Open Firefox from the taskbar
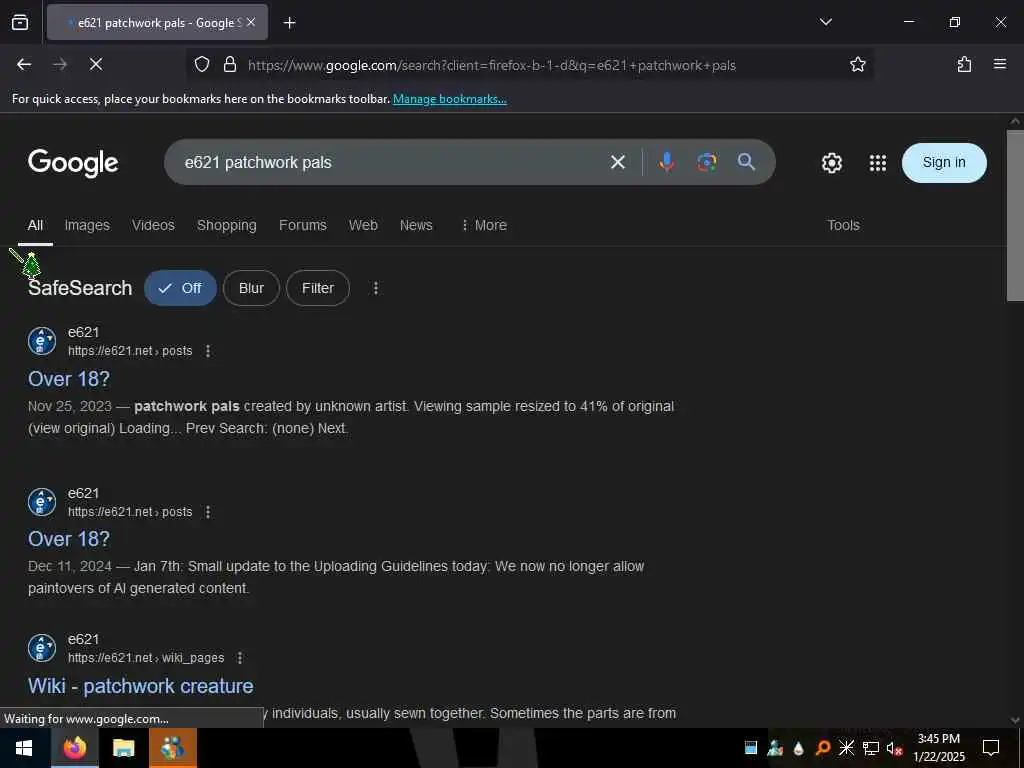 coord(74,748)
